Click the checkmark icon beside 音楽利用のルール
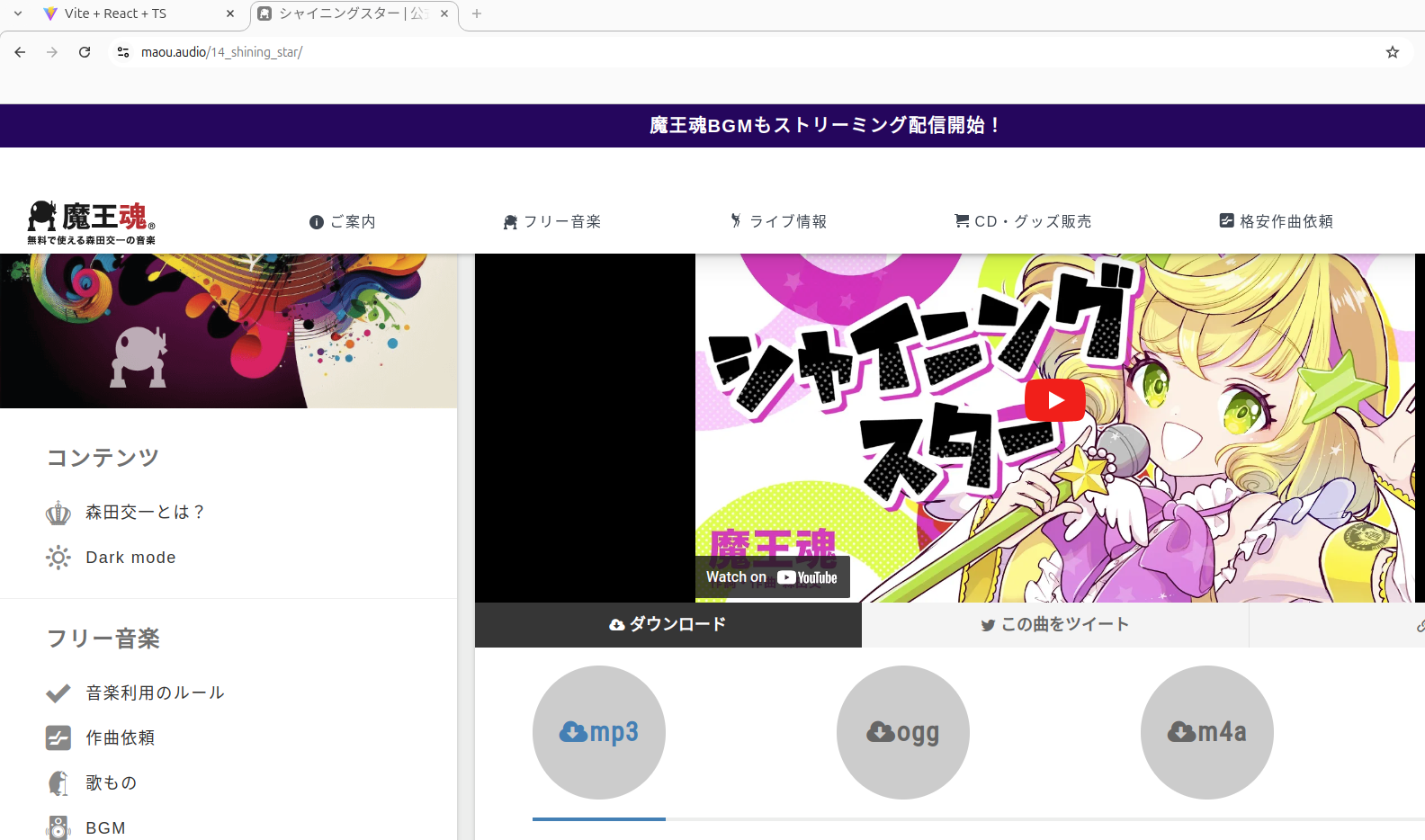This screenshot has height=840, width=1425. point(58,693)
